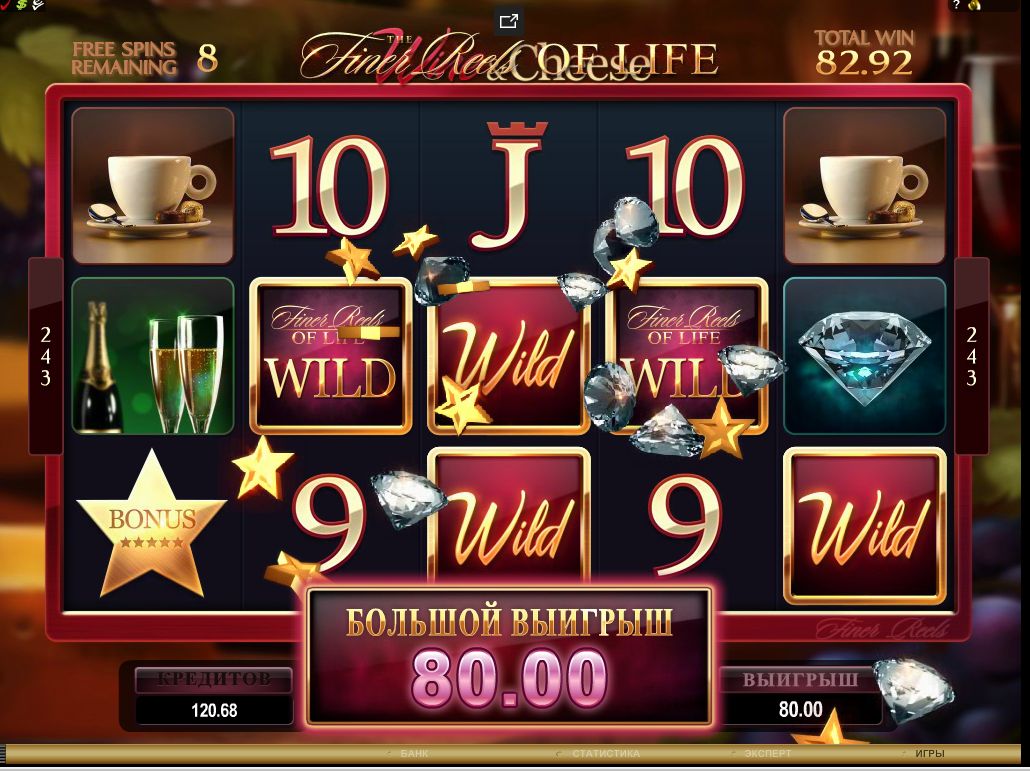
Task: Click the Total Win 82.92 display
Action: click(864, 53)
